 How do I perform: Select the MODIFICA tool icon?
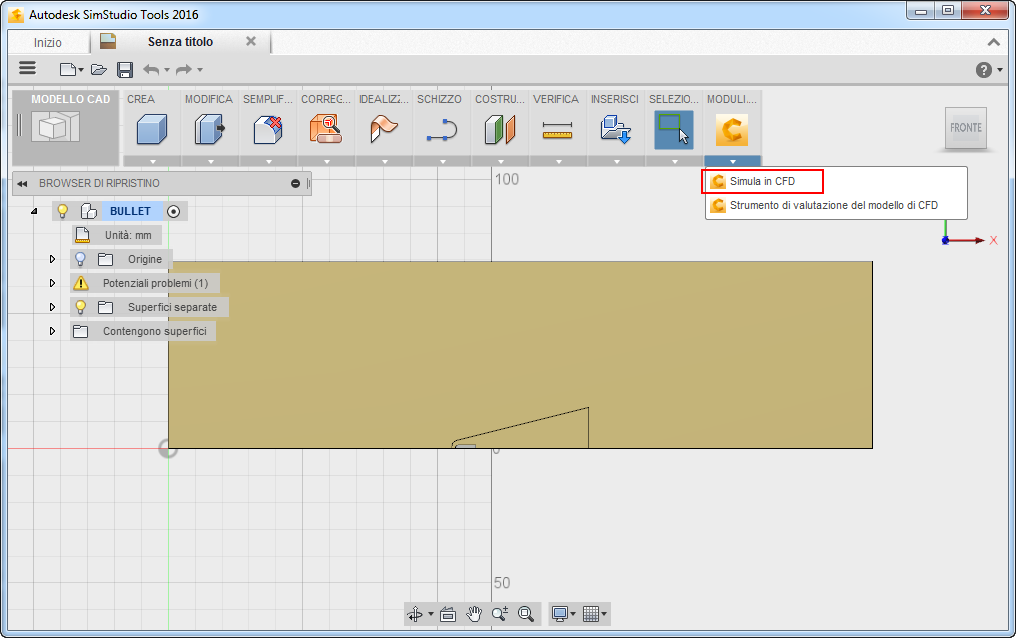(x=209, y=128)
